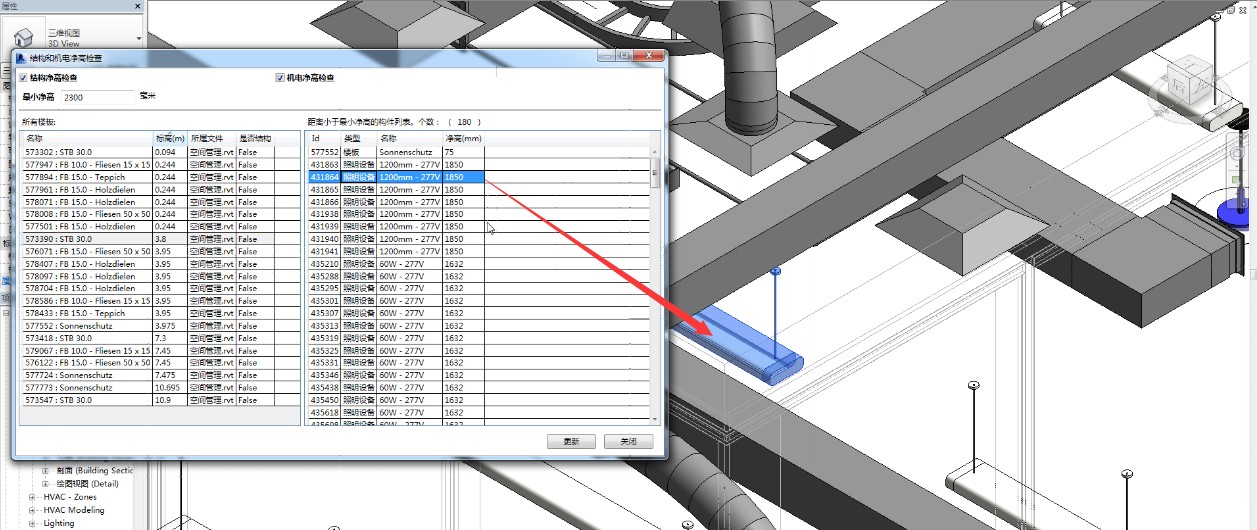1257x530 pixels.
Task: Expand the Lighting tree node
Action: tap(34, 523)
